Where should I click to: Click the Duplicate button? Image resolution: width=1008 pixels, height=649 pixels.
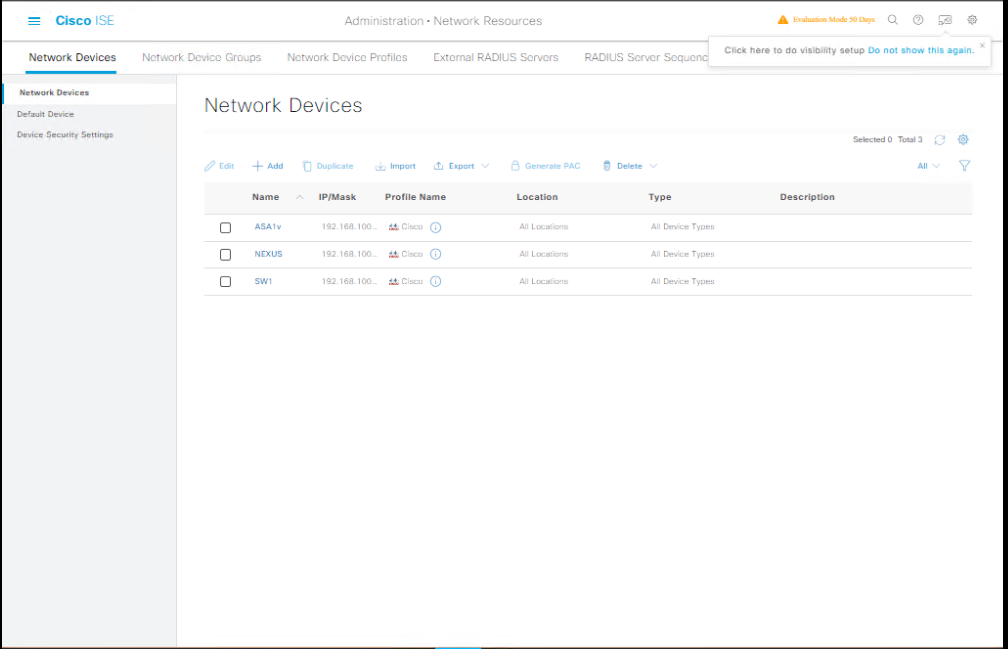click(x=328, y=166)
